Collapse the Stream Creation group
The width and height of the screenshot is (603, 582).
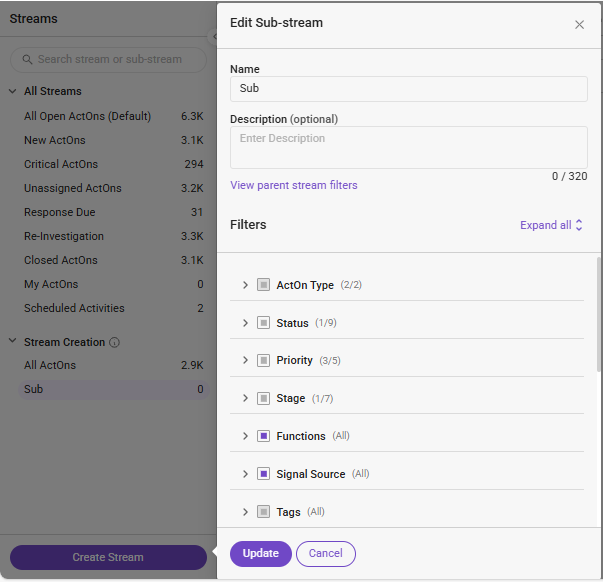(13, 341)
